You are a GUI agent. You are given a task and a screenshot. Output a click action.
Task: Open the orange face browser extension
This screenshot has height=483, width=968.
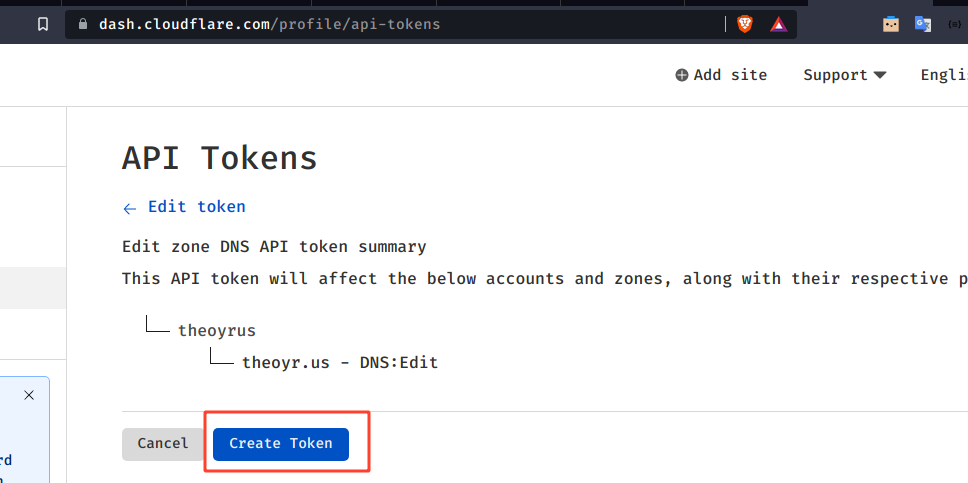click(891, 24)
